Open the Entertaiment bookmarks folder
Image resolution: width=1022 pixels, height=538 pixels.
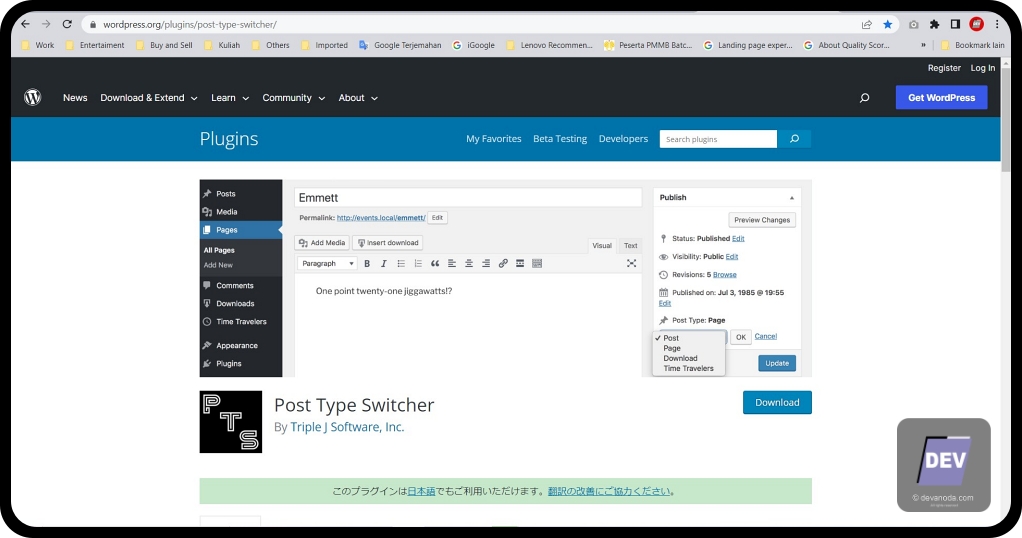95,45
